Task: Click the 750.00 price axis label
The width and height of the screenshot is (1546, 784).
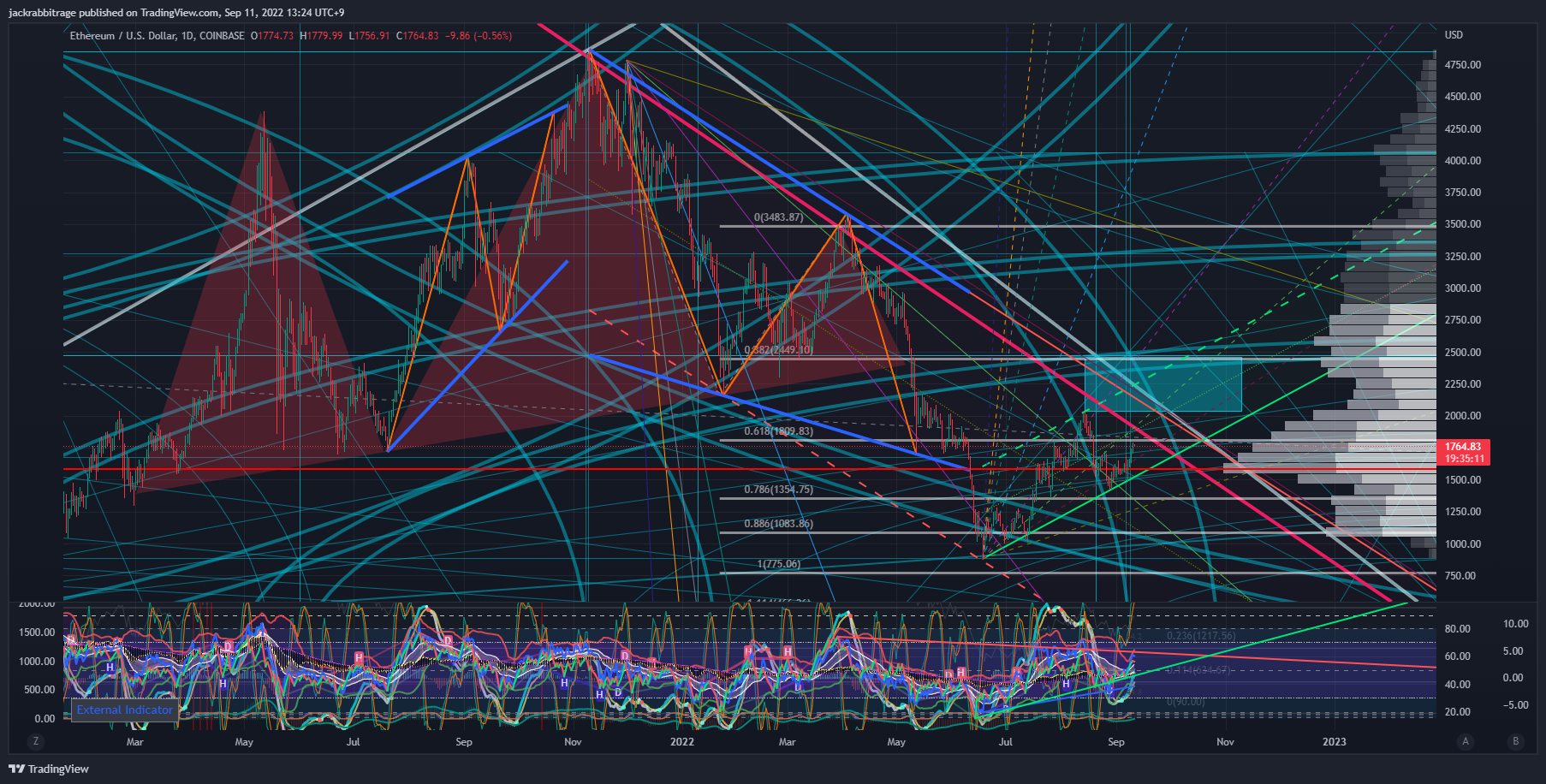Action: tap(1460, 576)
